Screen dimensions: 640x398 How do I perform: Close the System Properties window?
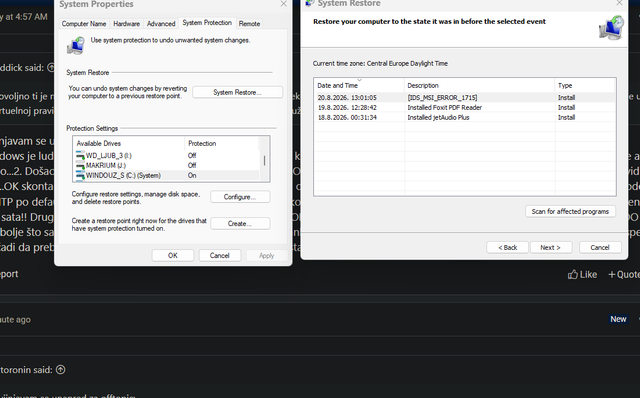coord(284,4)
